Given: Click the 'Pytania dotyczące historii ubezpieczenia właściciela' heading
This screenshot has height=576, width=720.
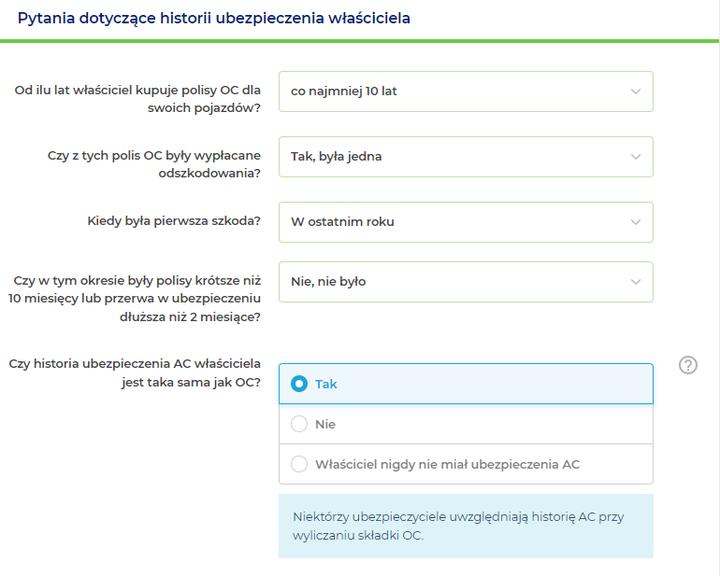Looking at the screenshot, I should 214,18.
